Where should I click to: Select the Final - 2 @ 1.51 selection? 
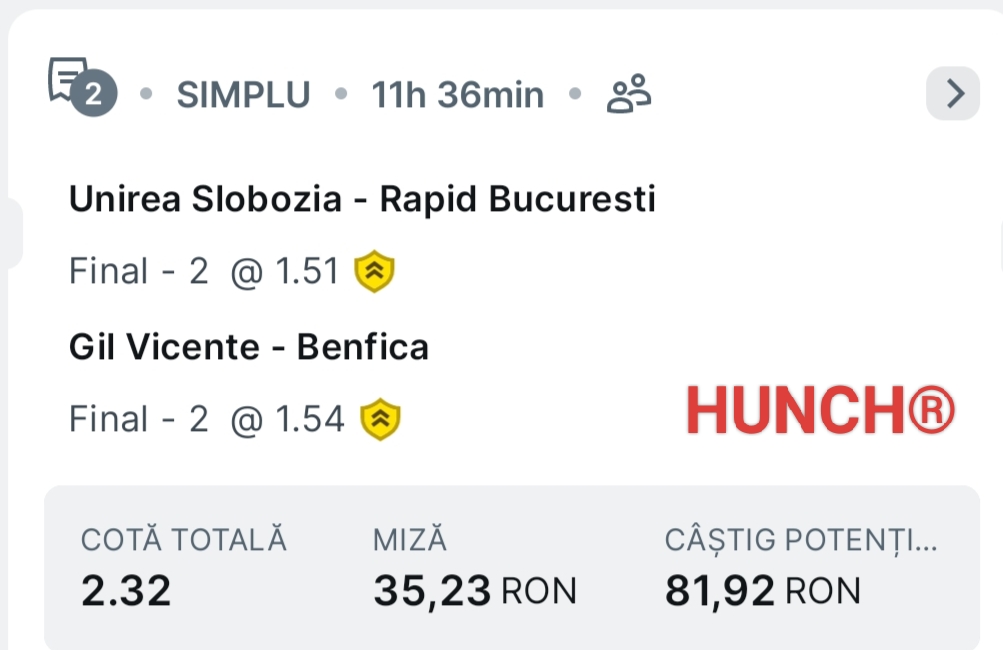(x=205, y=271)
